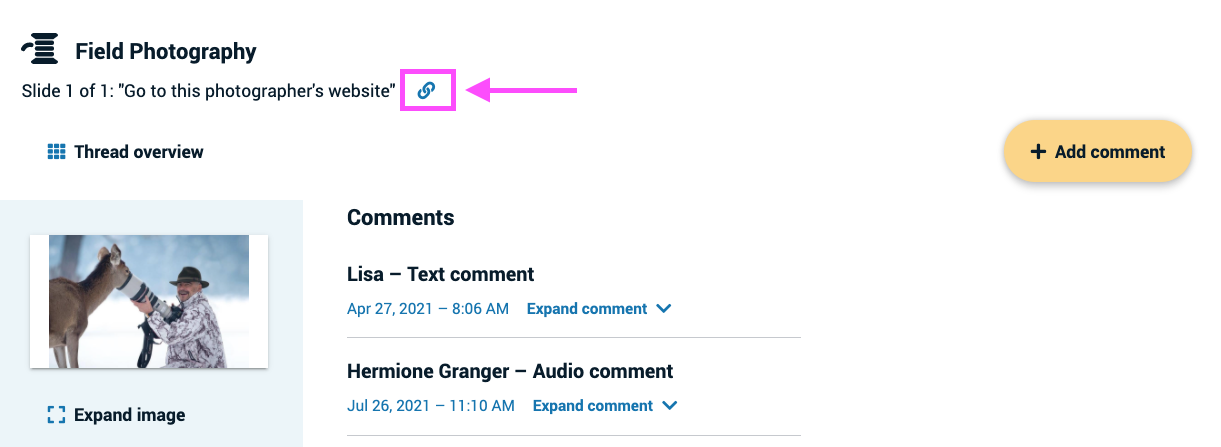The width and height of the screenshot is (1221, 447).
Task: Click the Comments heading
Action: point(400,217)
